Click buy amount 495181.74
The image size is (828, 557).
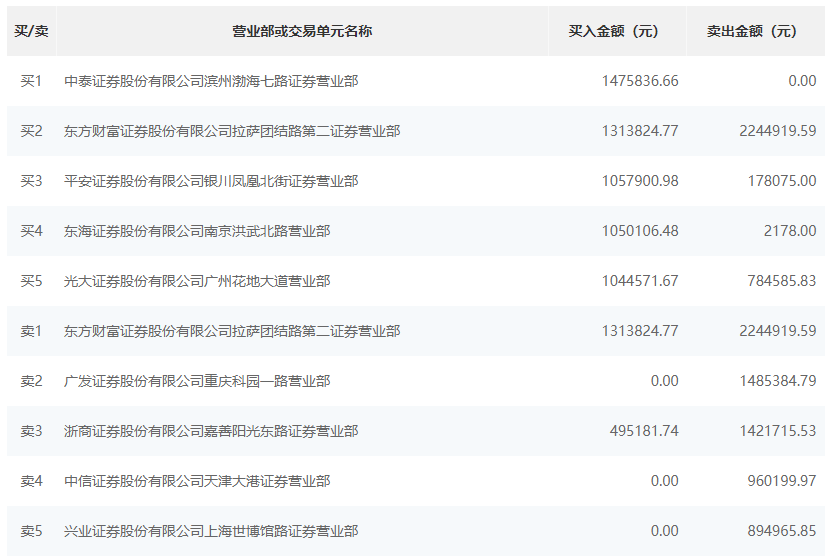(644, 431)
